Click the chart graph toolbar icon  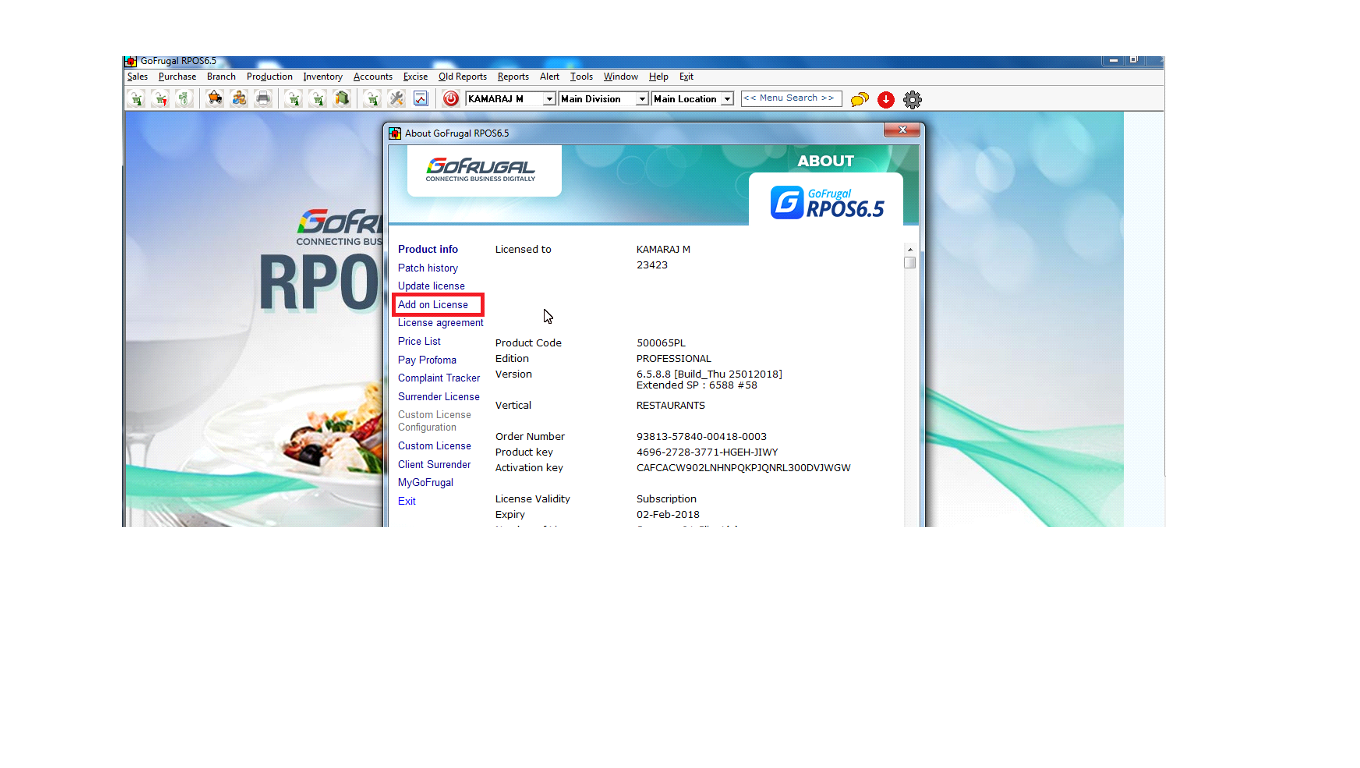tap(421, 98)
